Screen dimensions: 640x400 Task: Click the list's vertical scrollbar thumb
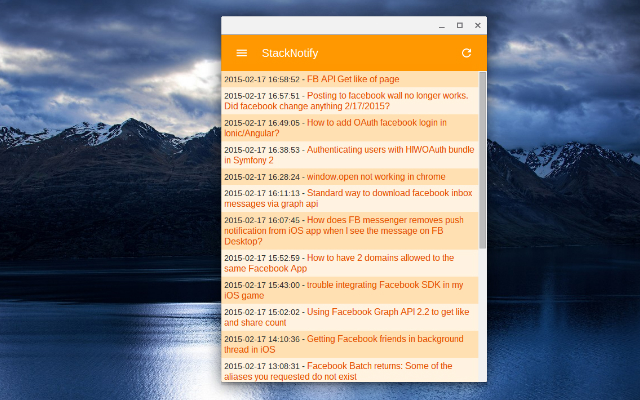482,160
